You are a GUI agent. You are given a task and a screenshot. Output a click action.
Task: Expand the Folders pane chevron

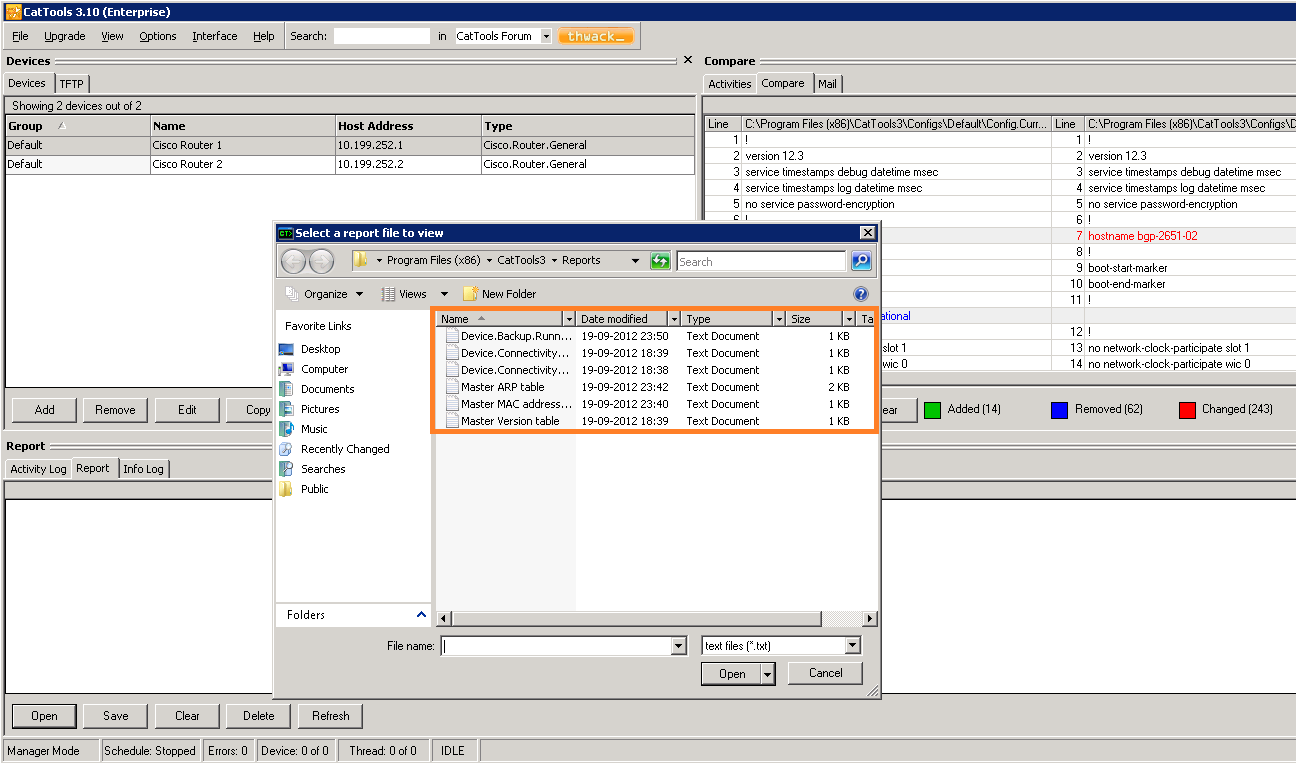(421, 615)
